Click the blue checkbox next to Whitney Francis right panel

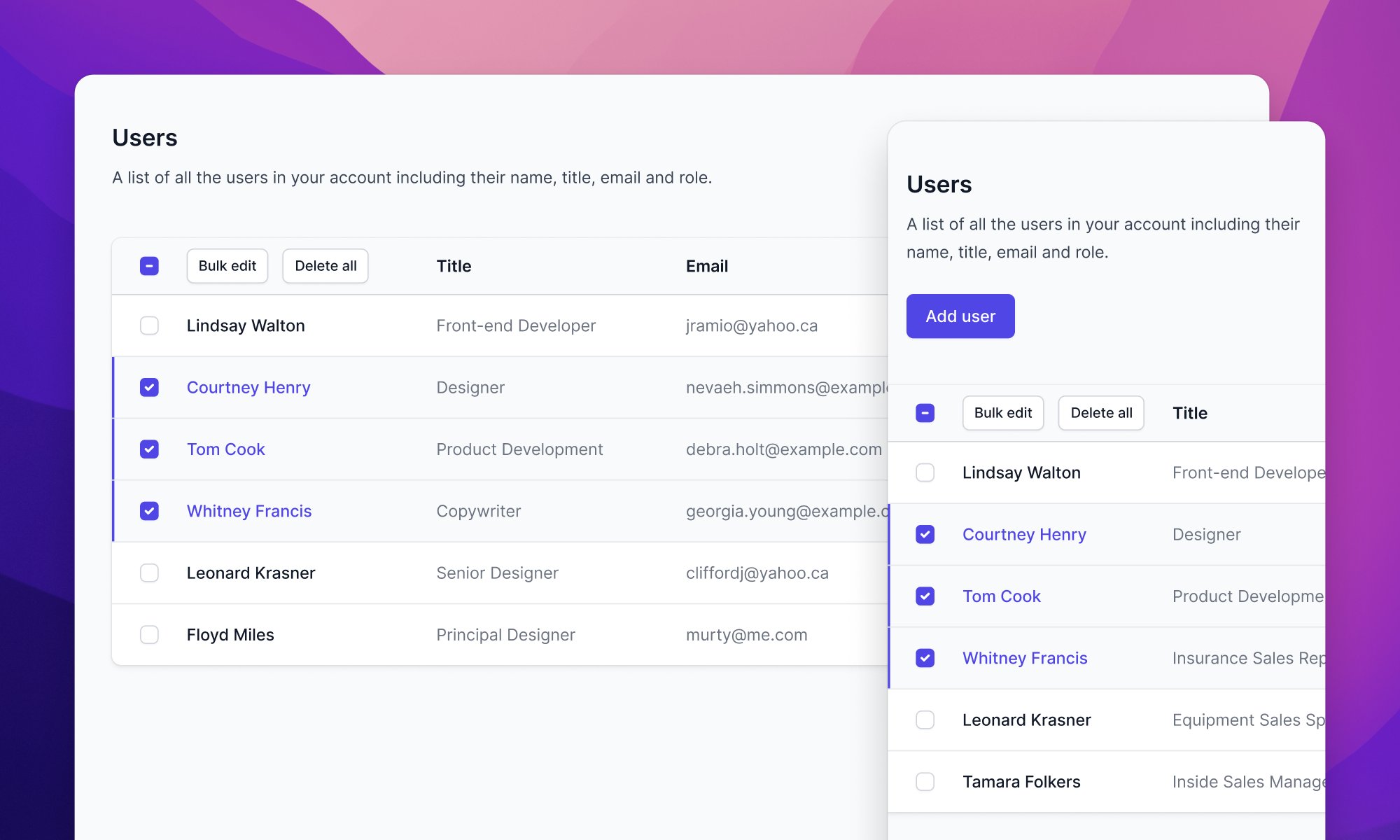[924, 657]
